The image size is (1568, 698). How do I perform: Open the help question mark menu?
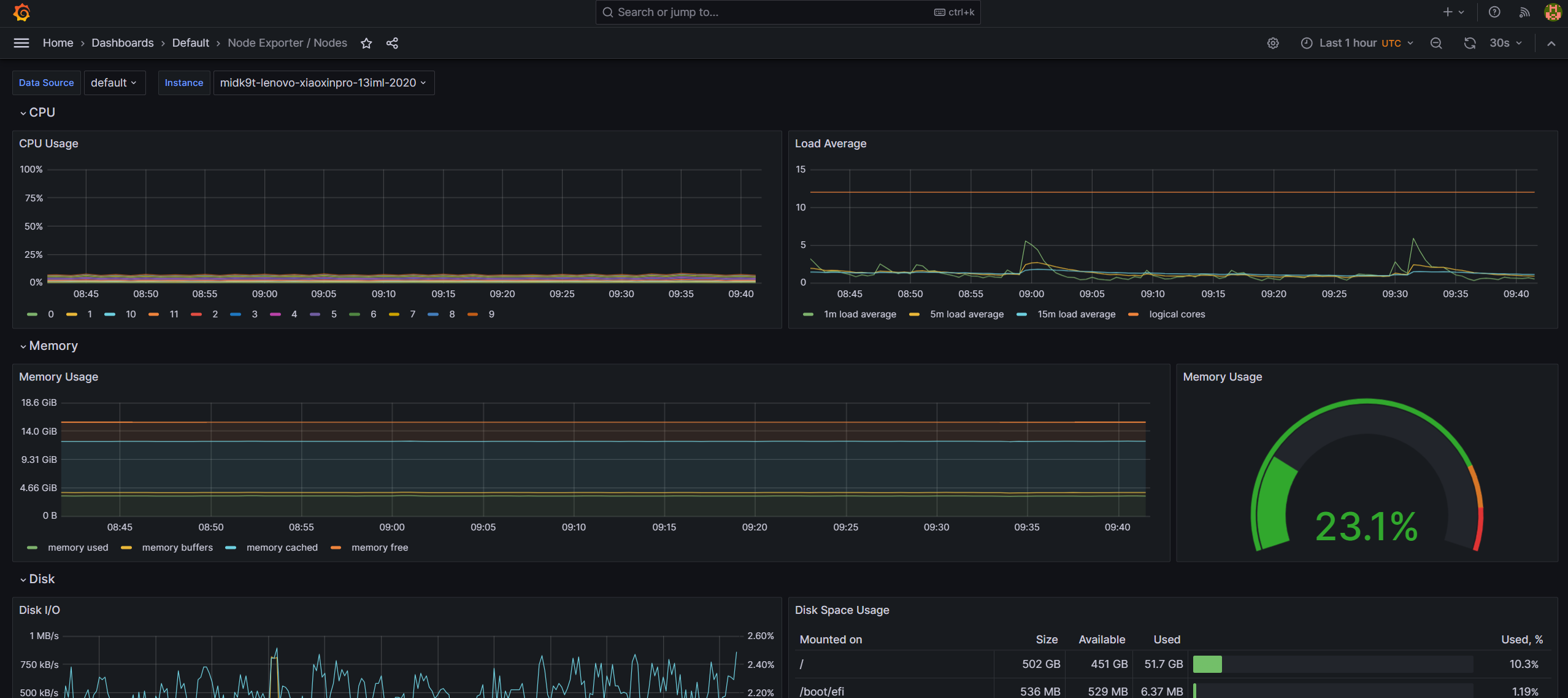pyautogui.click(x=1494, y=12)
